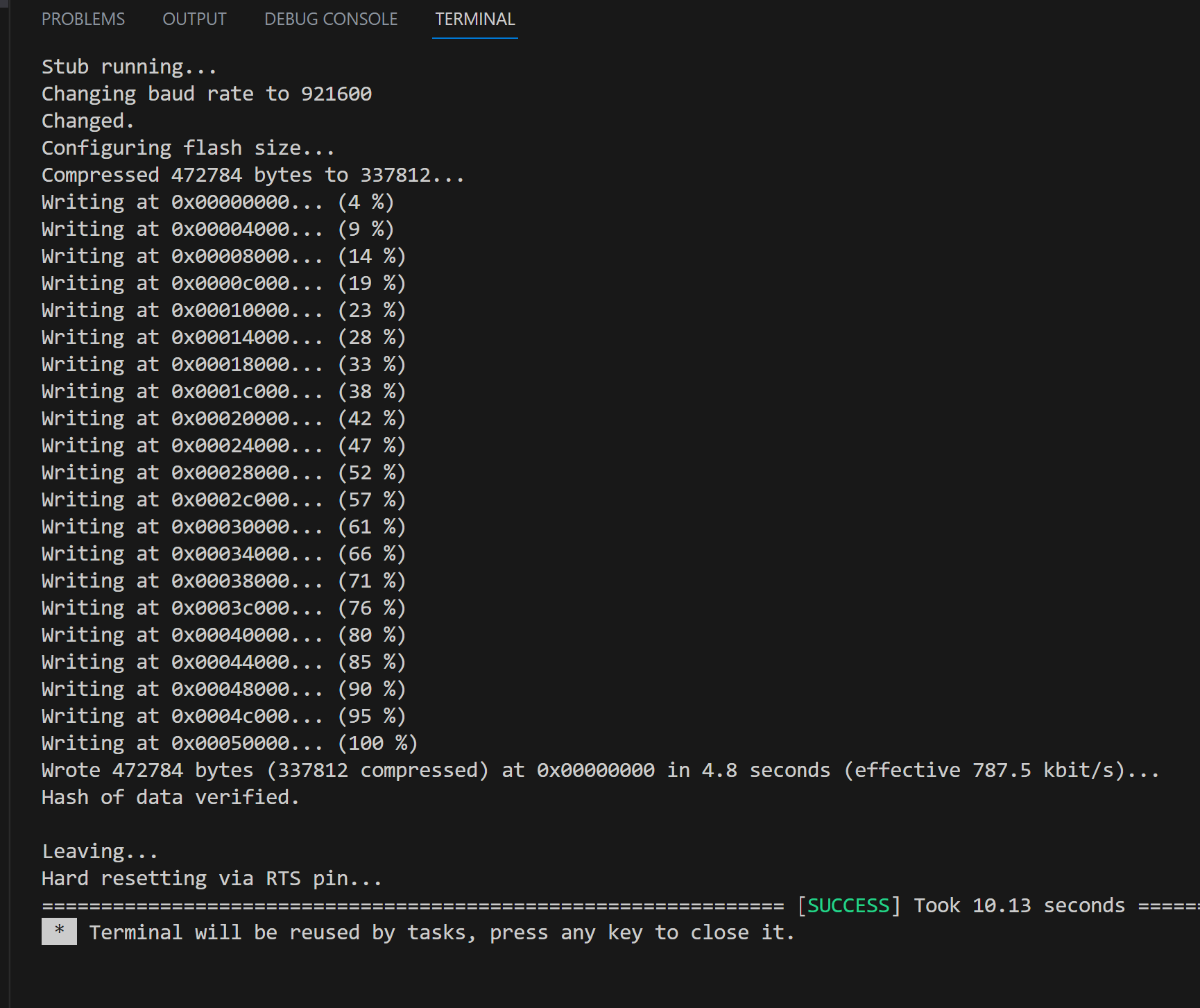Screen dimensions: 1200x1008
Task: Click the 'Hash of data verified' line
Action: (170, 796)
